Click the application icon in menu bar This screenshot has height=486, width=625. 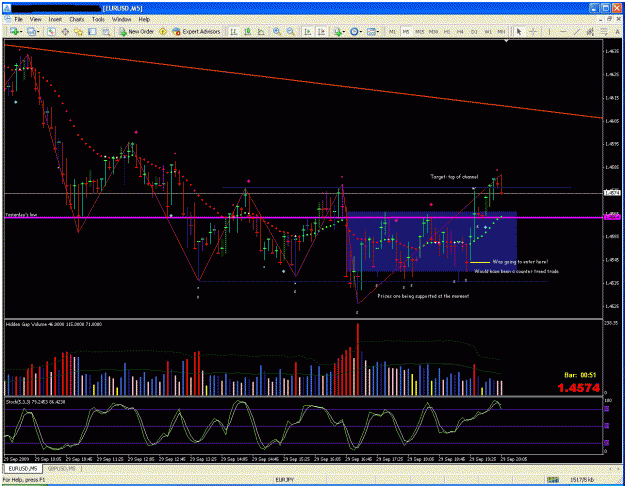[7, 19]
